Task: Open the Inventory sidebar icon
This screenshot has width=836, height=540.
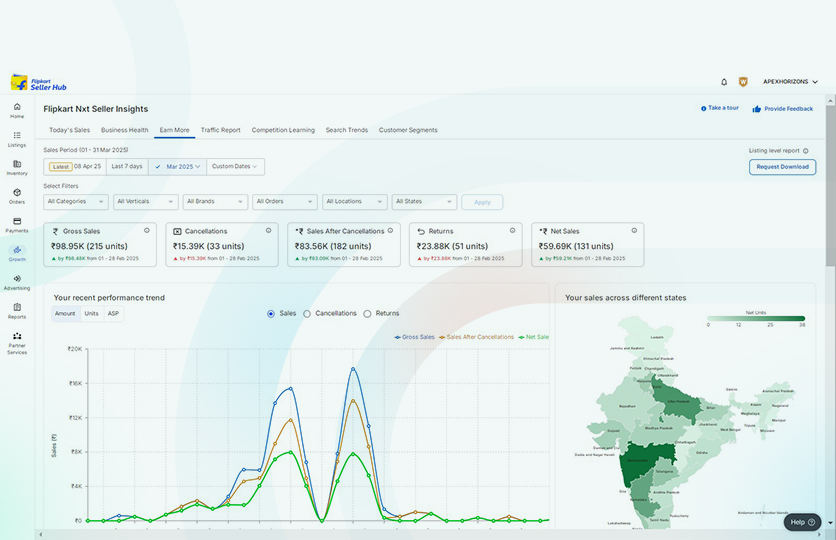Action: 17,167
